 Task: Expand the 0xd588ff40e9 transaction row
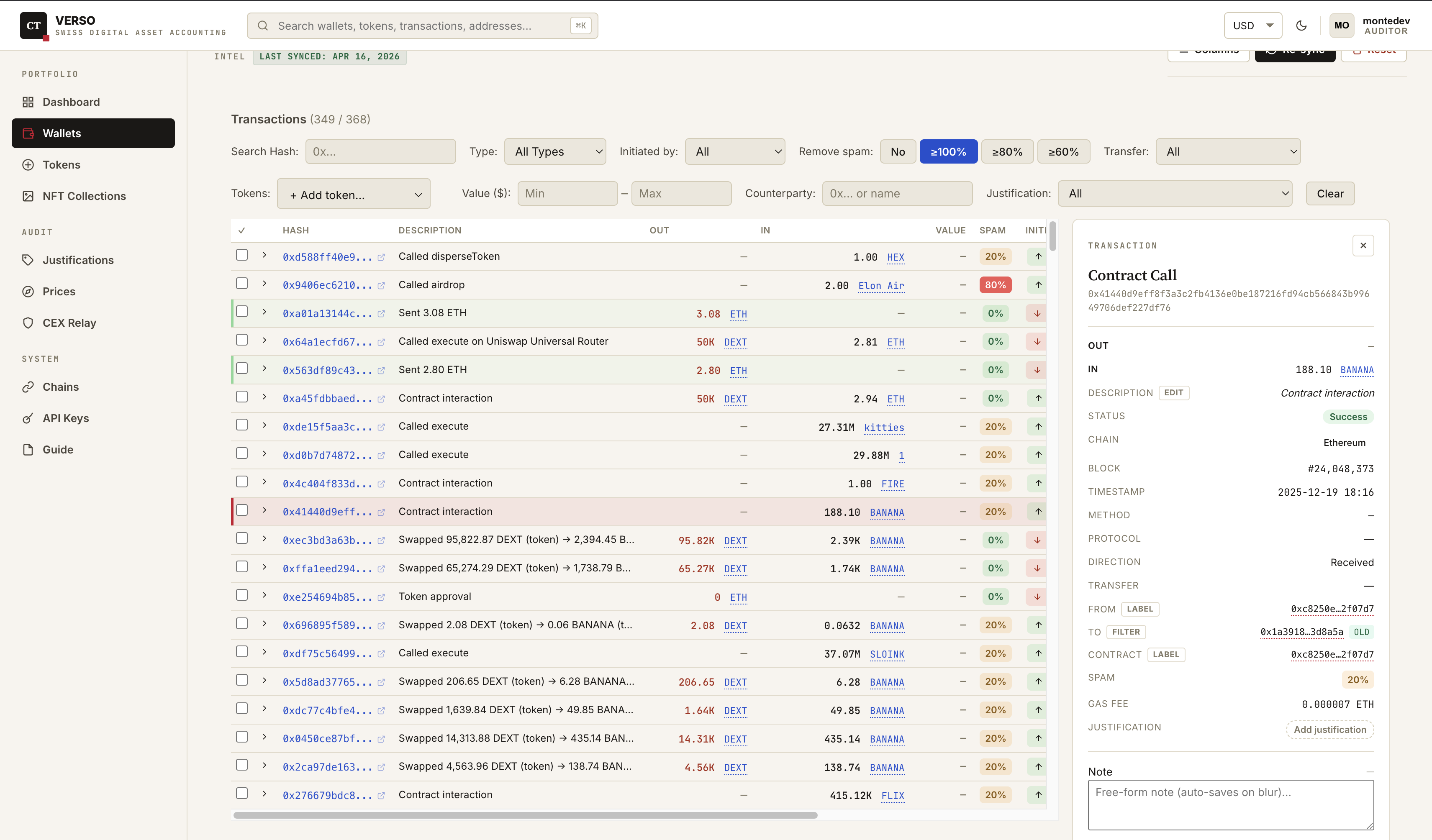(x=264, y=256)
